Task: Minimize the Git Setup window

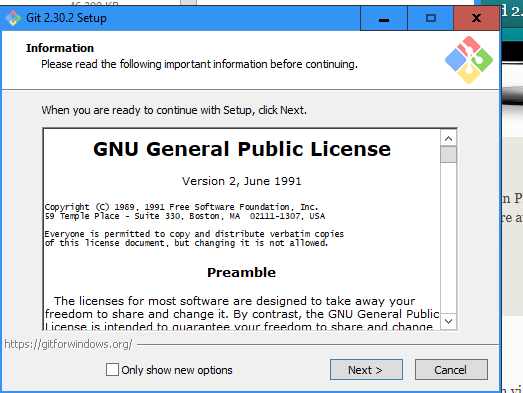Action: click(384, 18)
